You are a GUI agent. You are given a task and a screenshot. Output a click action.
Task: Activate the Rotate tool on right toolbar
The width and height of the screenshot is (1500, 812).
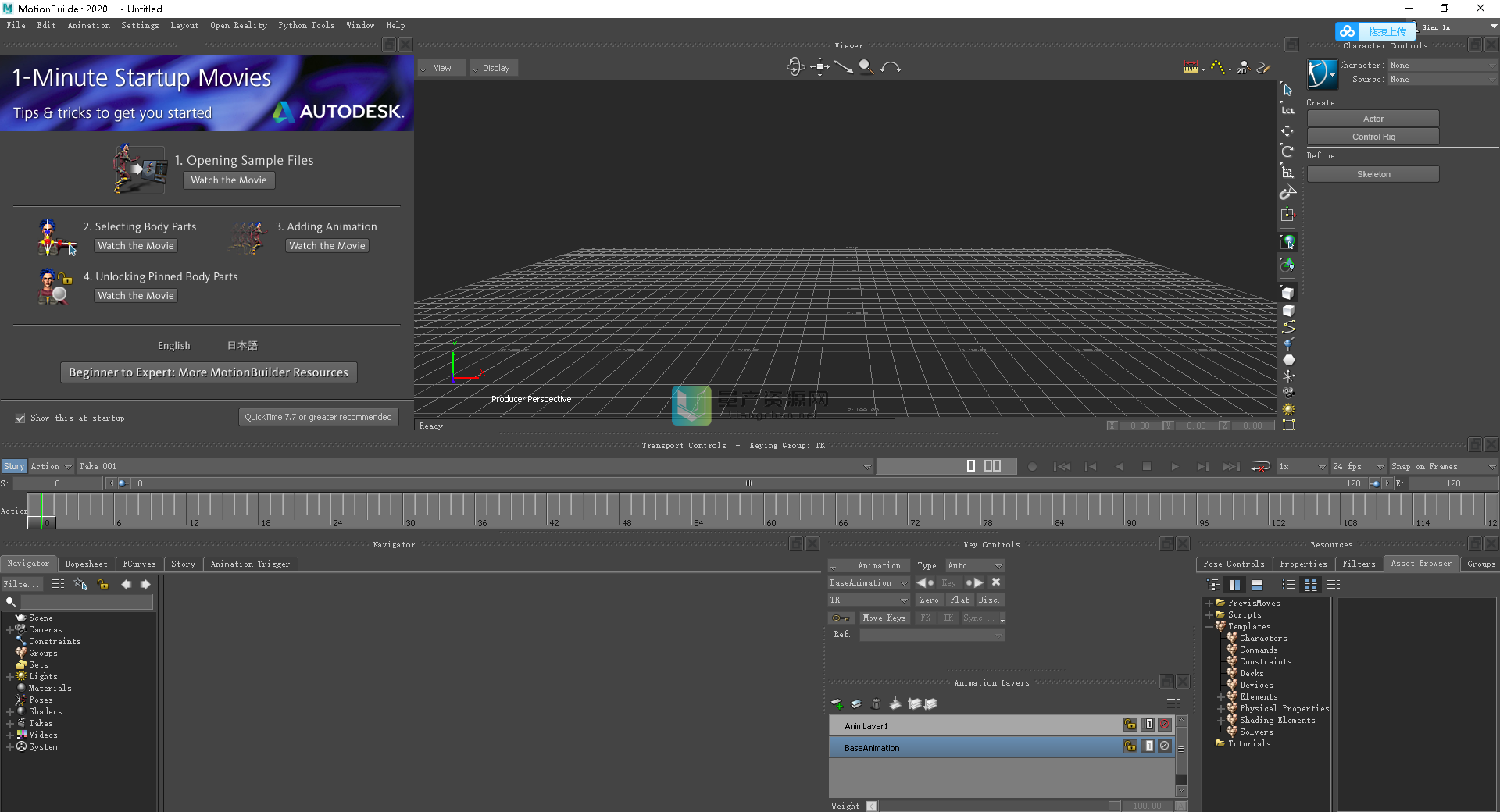tap(1287, 151)
